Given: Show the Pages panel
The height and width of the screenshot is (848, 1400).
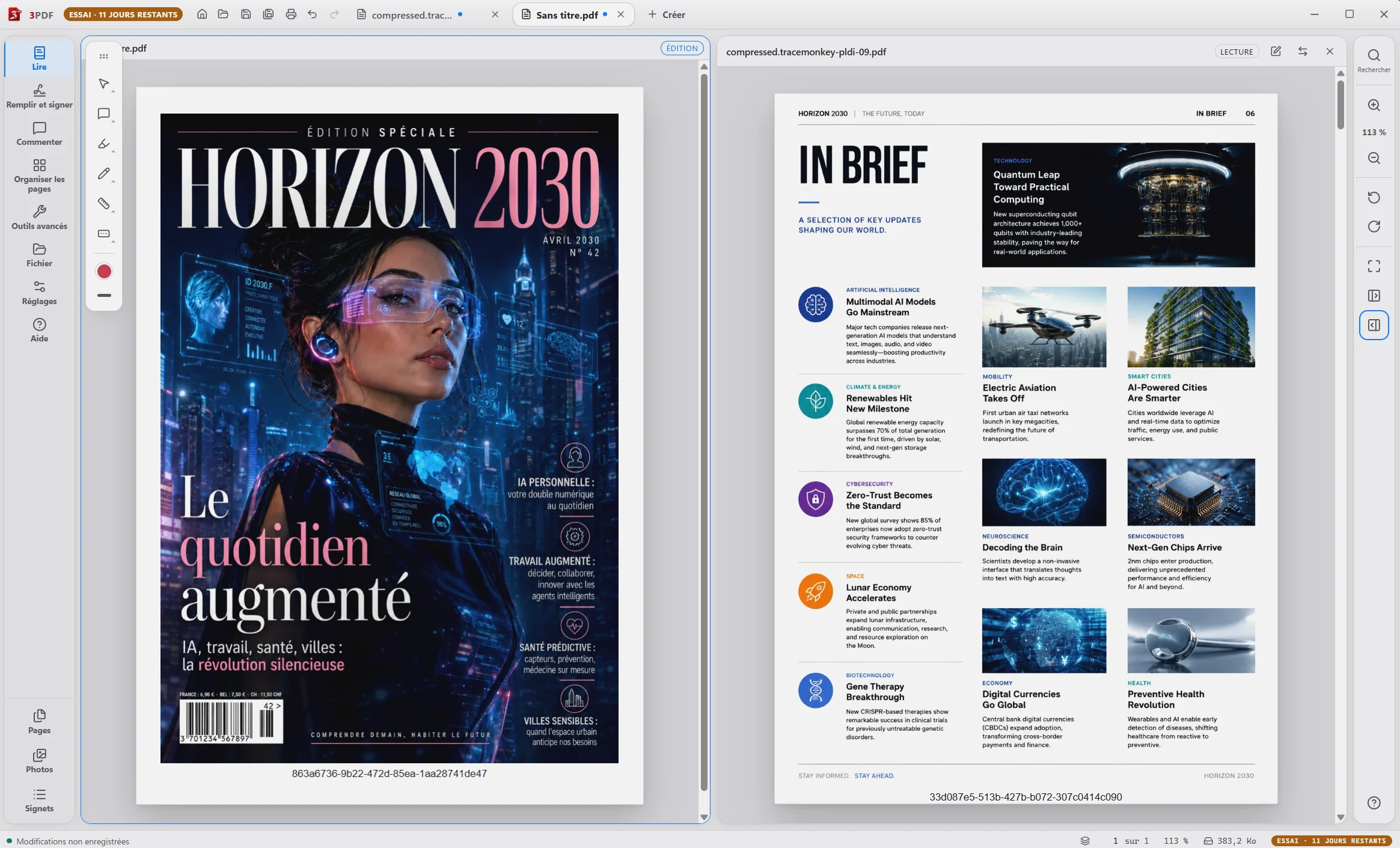Looking at the screenshot, I should 39,721.
